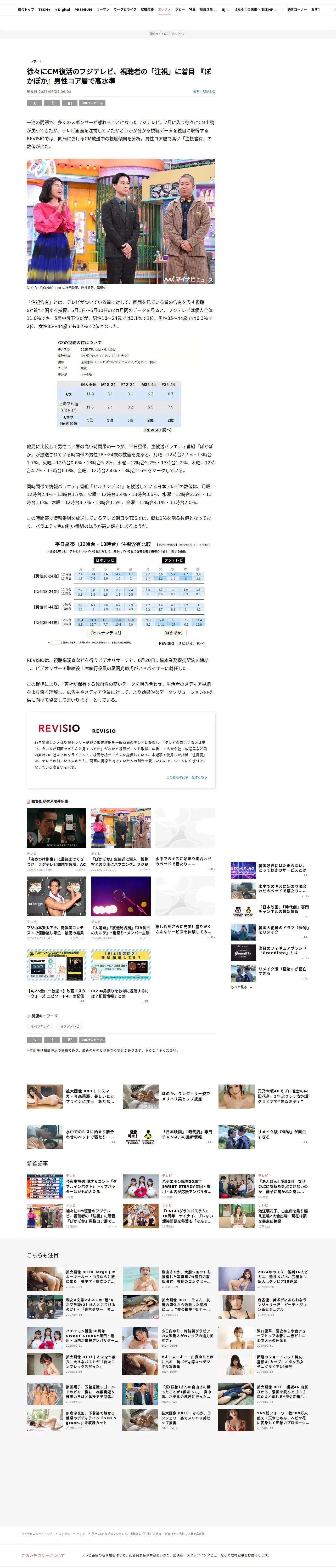Open ホビー navigation item
The image size is (336, 1568).
180,10
